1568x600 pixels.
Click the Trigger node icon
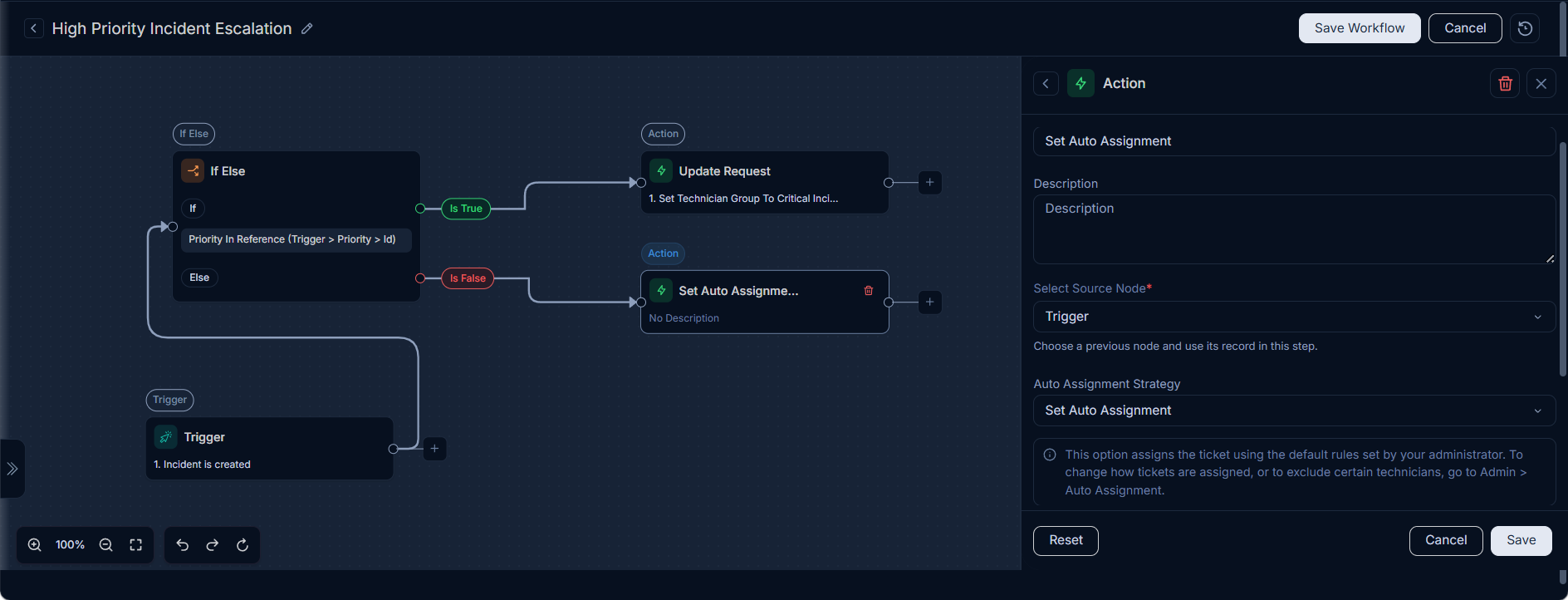pos(166,436)
